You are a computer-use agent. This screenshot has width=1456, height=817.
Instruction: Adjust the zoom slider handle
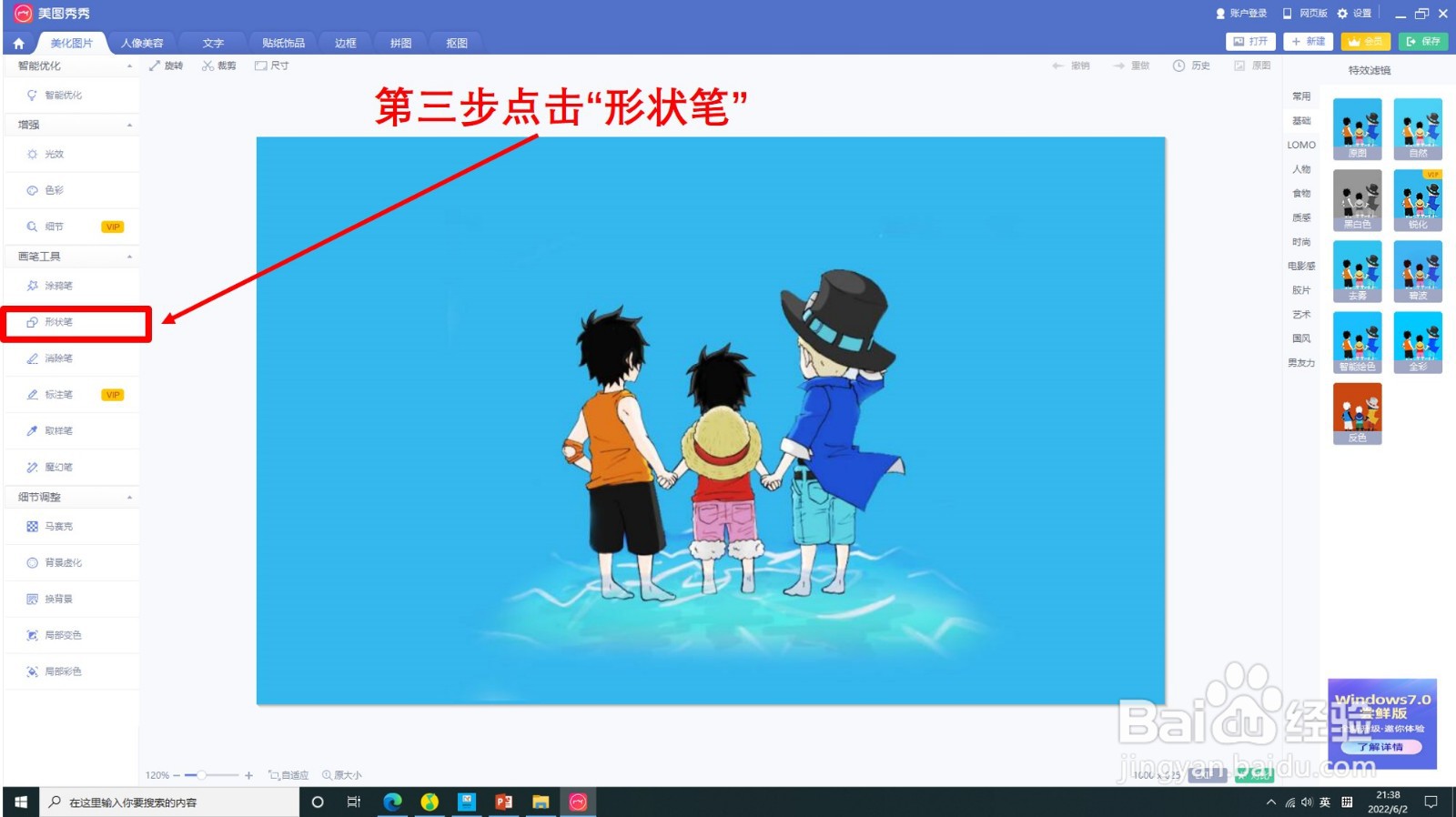[x=201, y=775]
